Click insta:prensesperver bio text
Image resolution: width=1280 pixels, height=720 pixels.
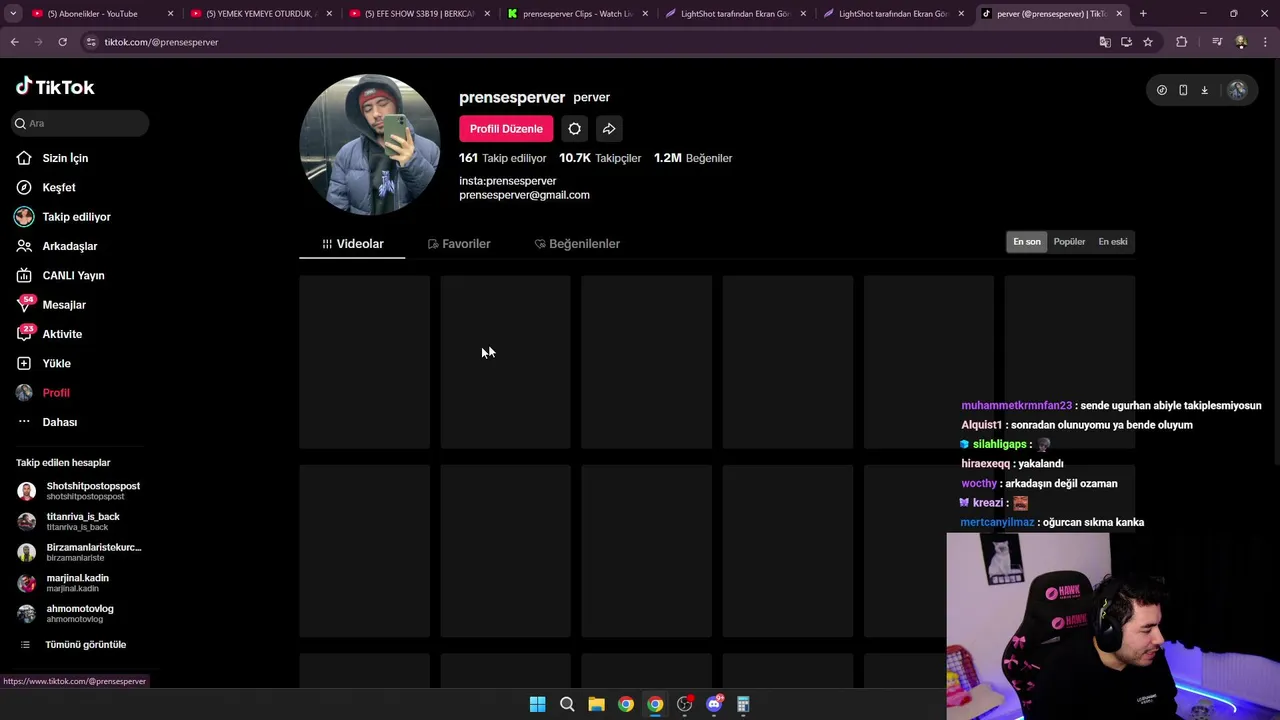[x=507, y=181]
